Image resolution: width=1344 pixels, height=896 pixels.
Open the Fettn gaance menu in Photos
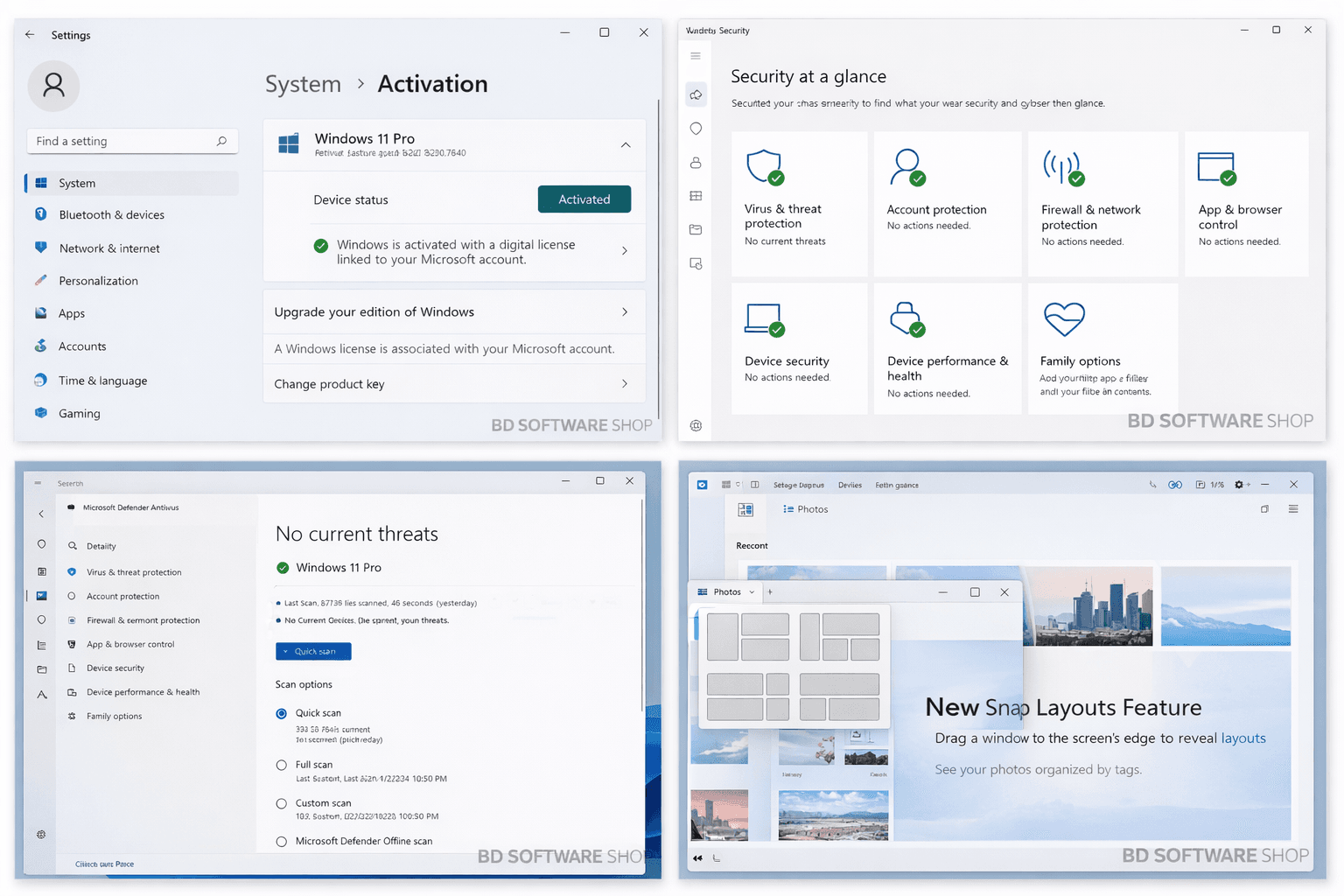coord(897,485)
